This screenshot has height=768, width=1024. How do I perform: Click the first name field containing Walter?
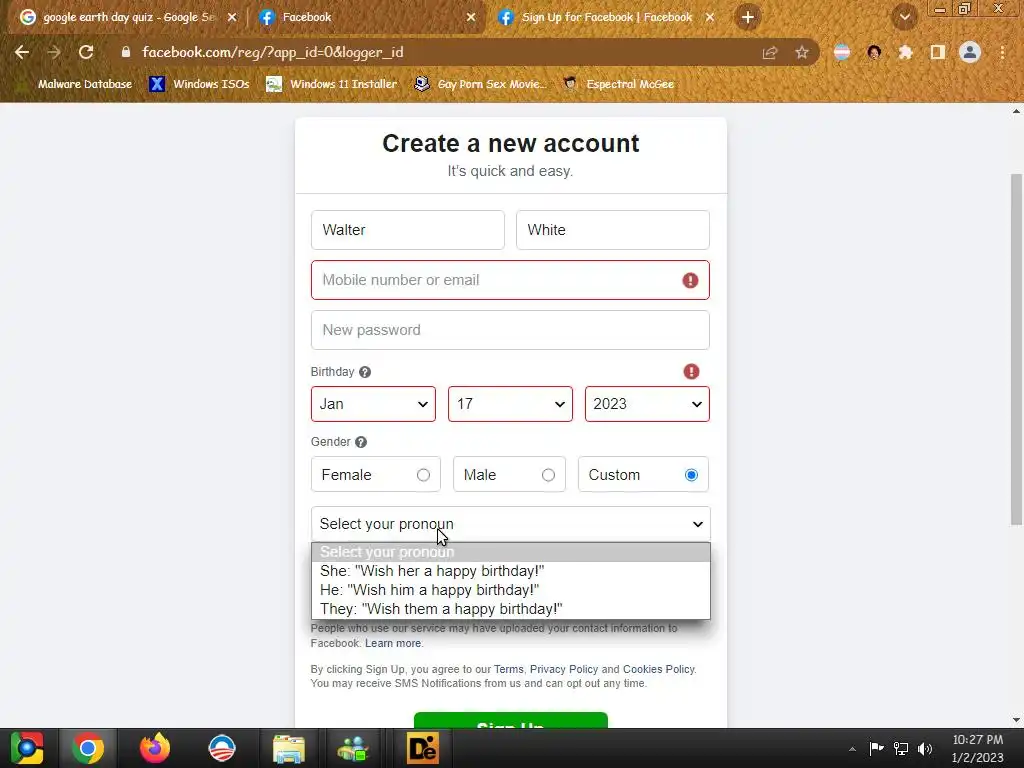pos(408,230)
